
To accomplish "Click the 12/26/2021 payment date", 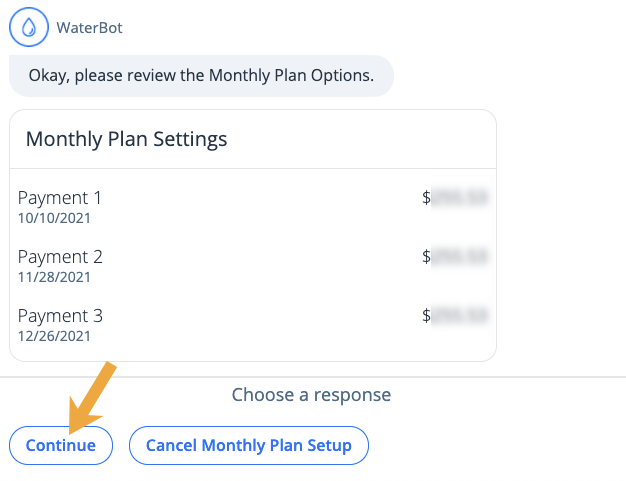I will tap(54, 336).
